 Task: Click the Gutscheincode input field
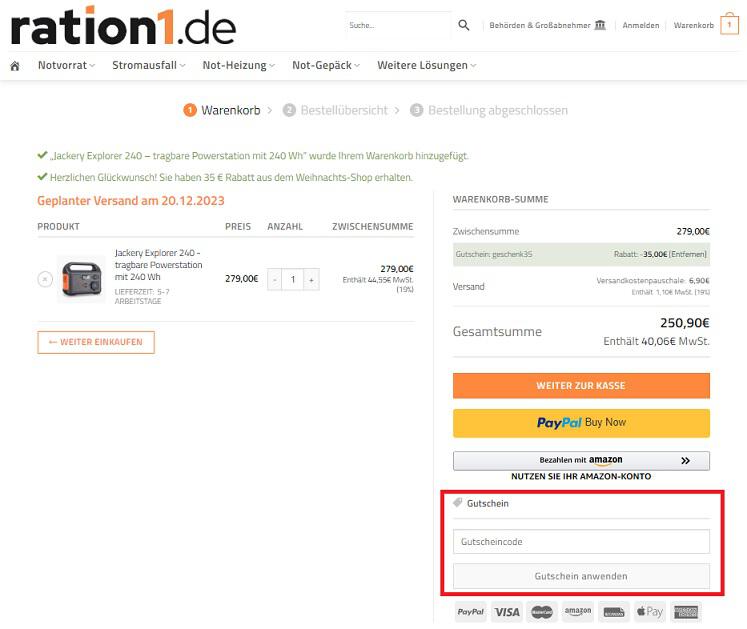click(x=581, y=542)
